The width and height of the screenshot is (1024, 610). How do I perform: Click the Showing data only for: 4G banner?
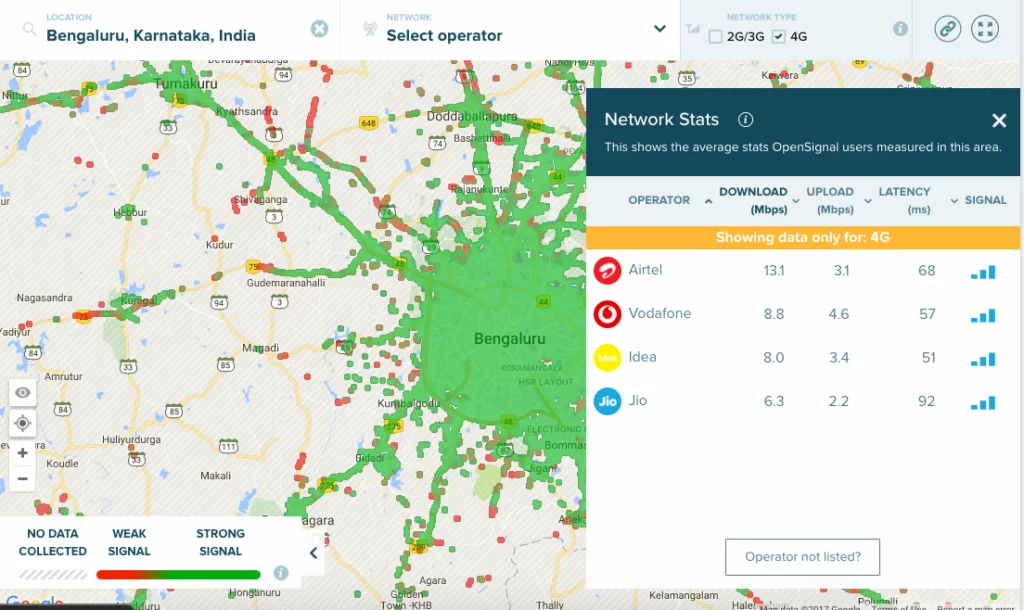coord(803,237)
